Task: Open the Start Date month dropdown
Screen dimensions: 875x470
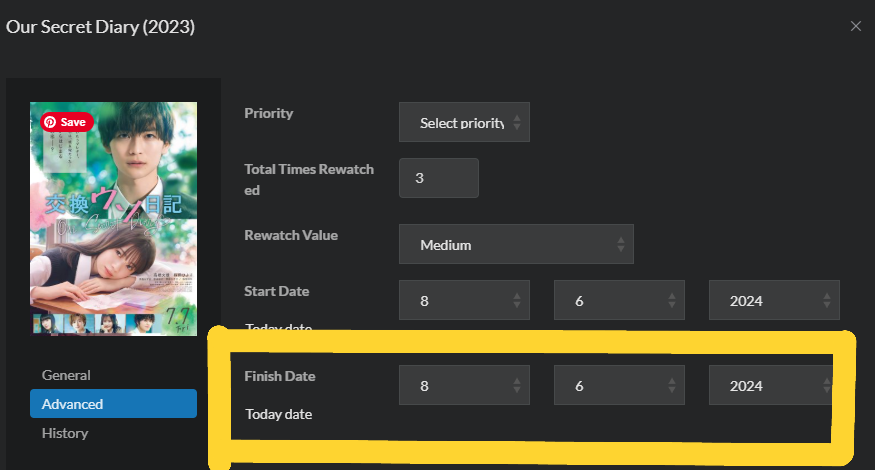Action: tap(464, 300)
